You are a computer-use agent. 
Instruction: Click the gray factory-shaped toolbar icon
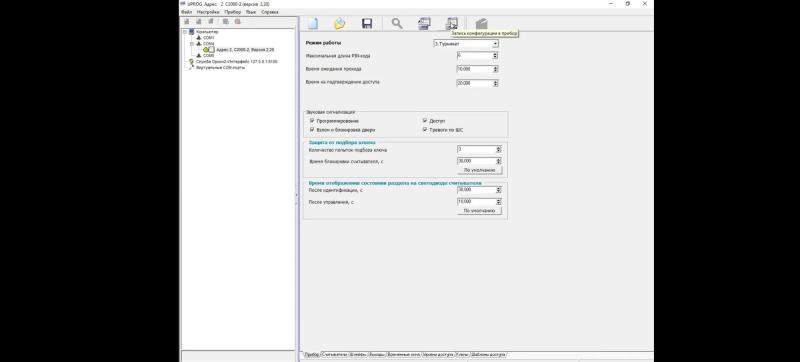pyautogui.click(x=481, y=23)
